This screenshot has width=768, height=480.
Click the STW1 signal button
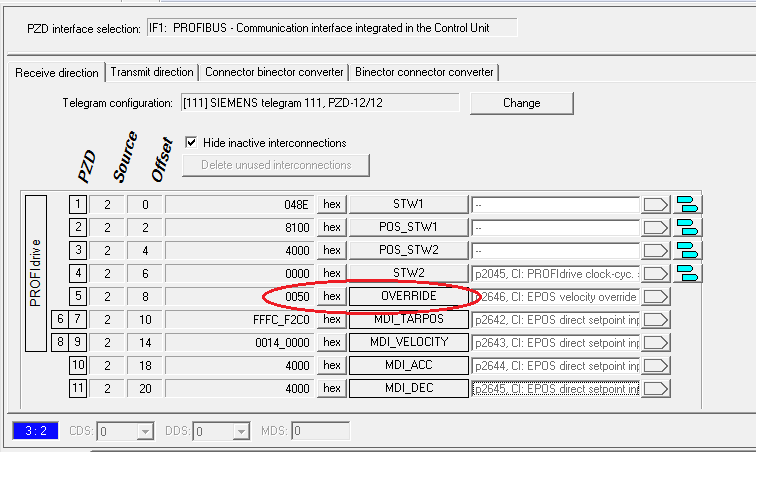[x=408, y=204]
